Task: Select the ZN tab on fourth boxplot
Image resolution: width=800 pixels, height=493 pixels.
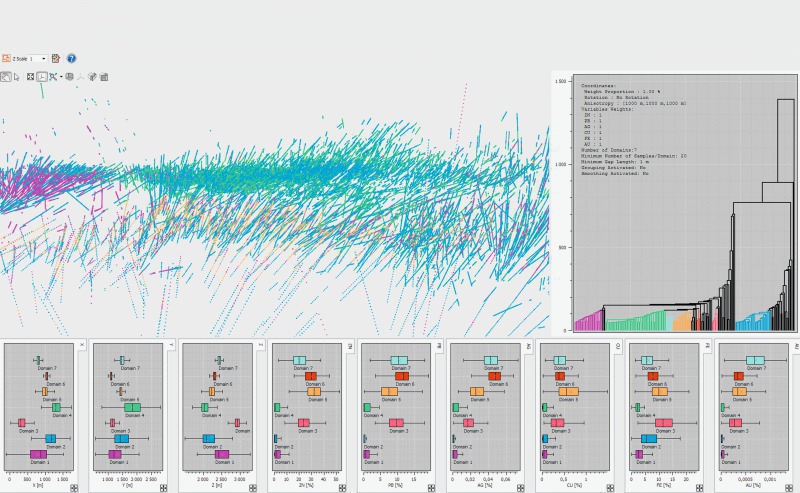Action: coord(350,346)
